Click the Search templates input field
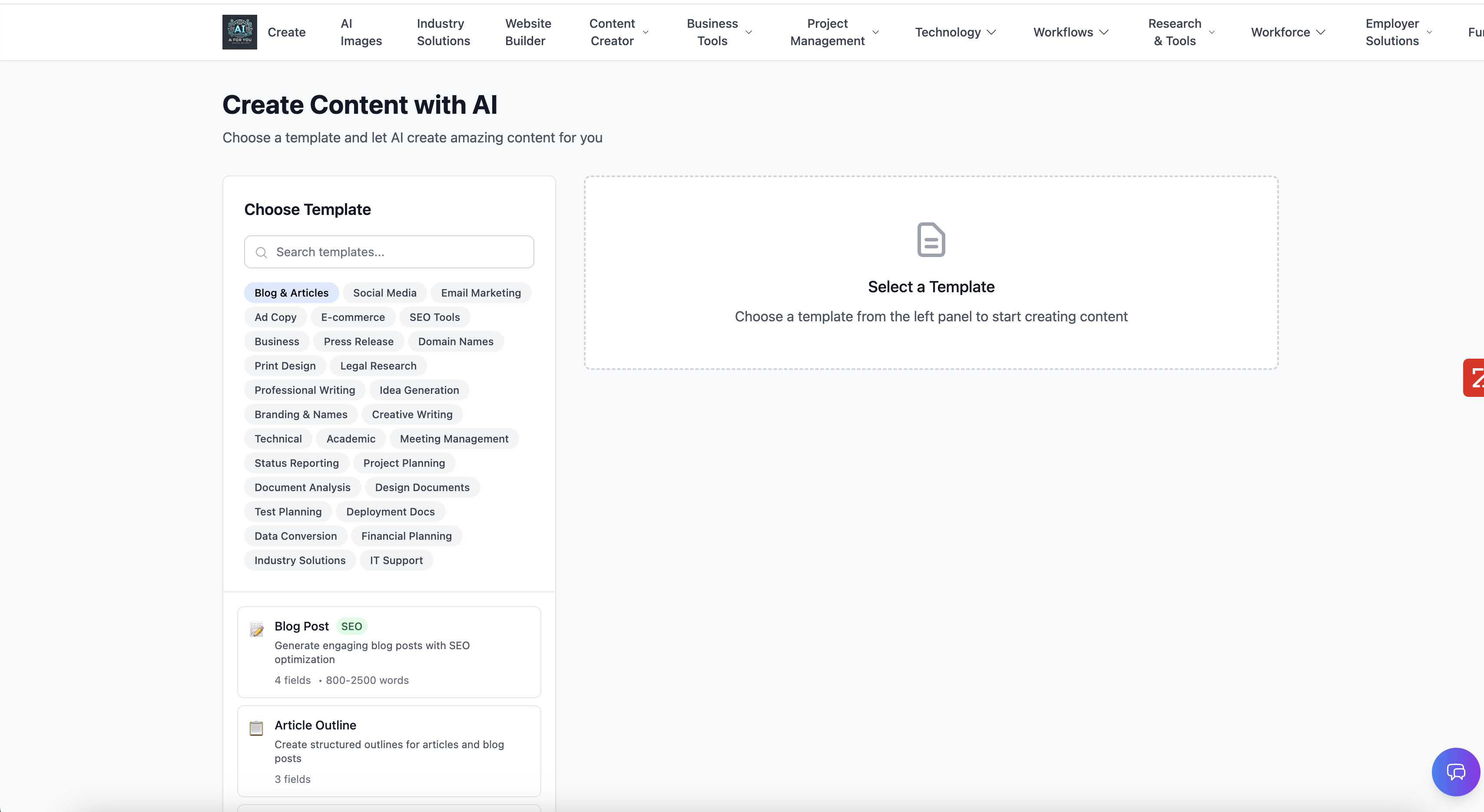 tap(397, 252)
